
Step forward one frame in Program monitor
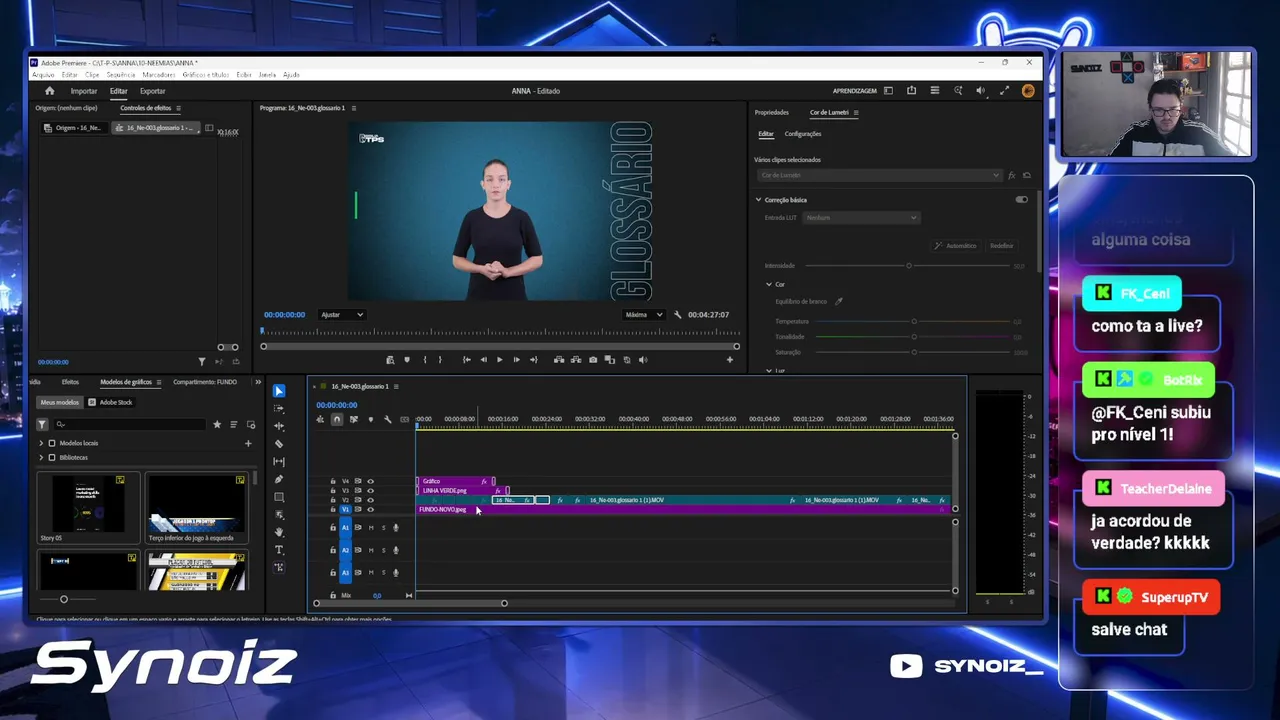click(516, 360)
